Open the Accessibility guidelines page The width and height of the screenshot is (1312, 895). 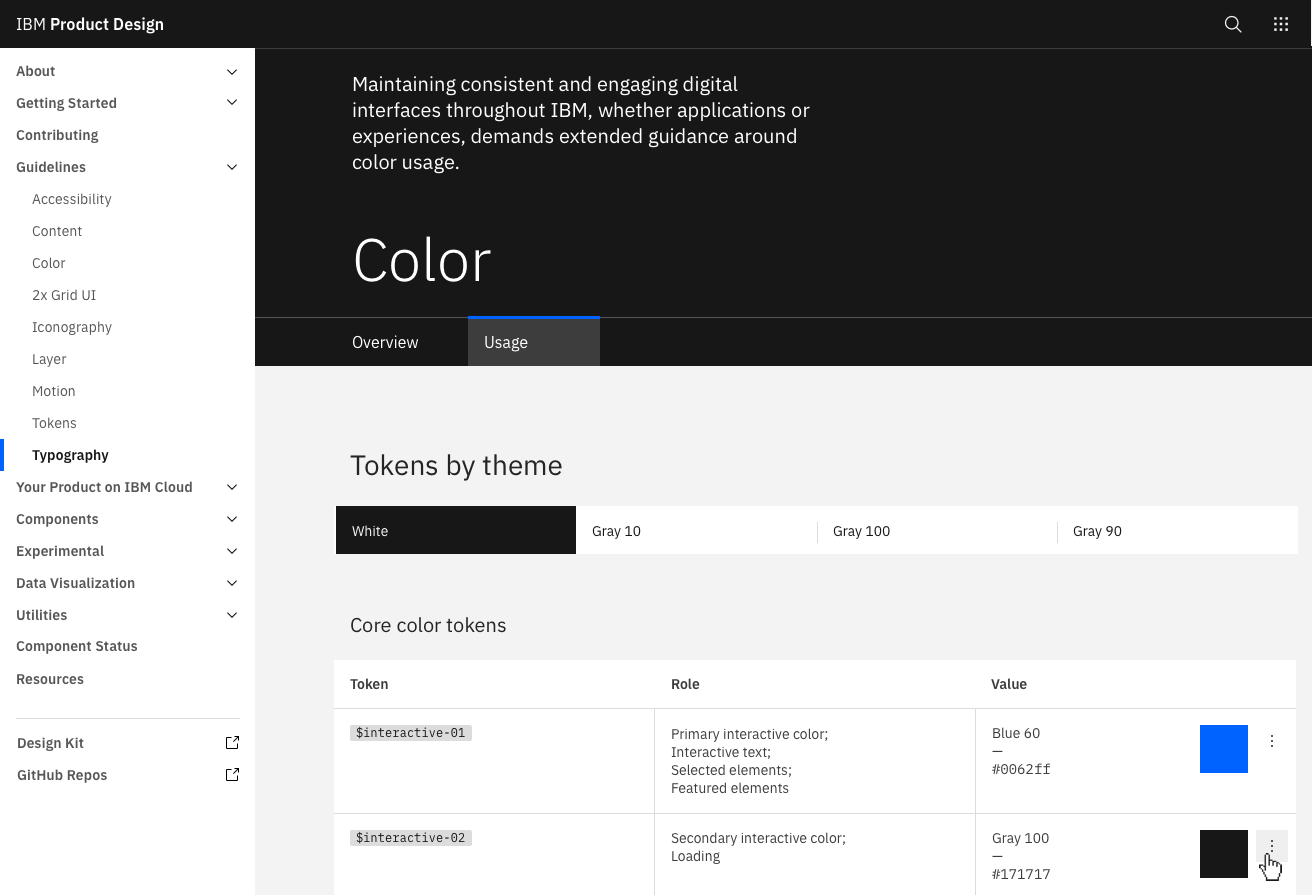pos(71,199)
